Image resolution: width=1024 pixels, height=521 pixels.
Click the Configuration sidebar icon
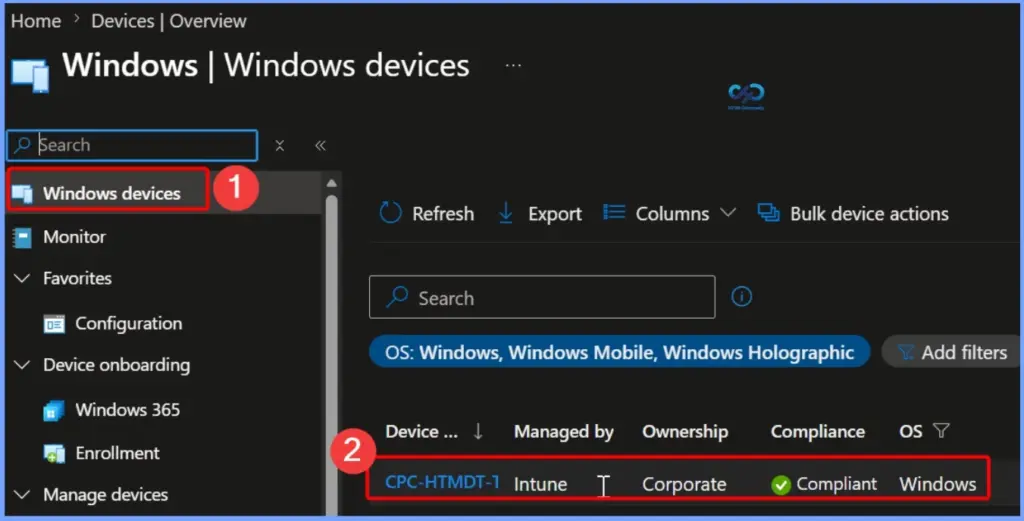[x=54, y=324]
